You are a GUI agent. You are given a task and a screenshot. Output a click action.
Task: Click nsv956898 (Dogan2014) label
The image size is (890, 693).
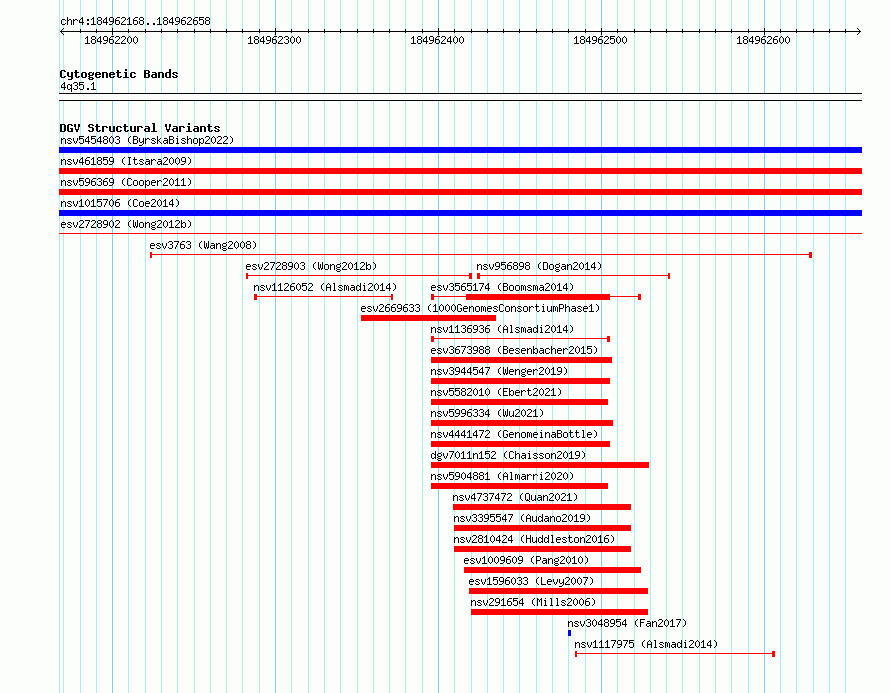pyautogui.click(x=539, y=266)
